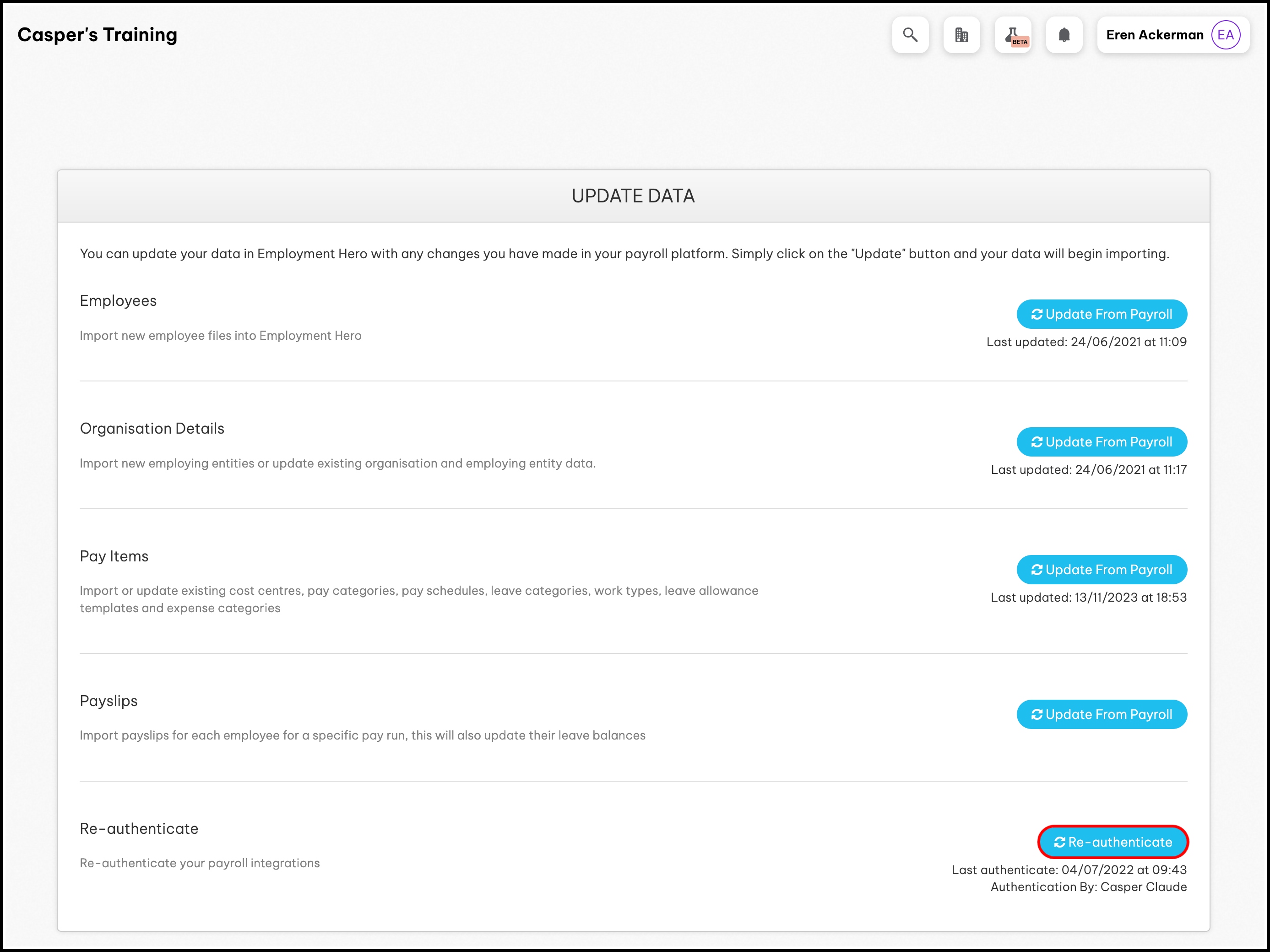Click the Casper's Training title

(x=97, y=35)
